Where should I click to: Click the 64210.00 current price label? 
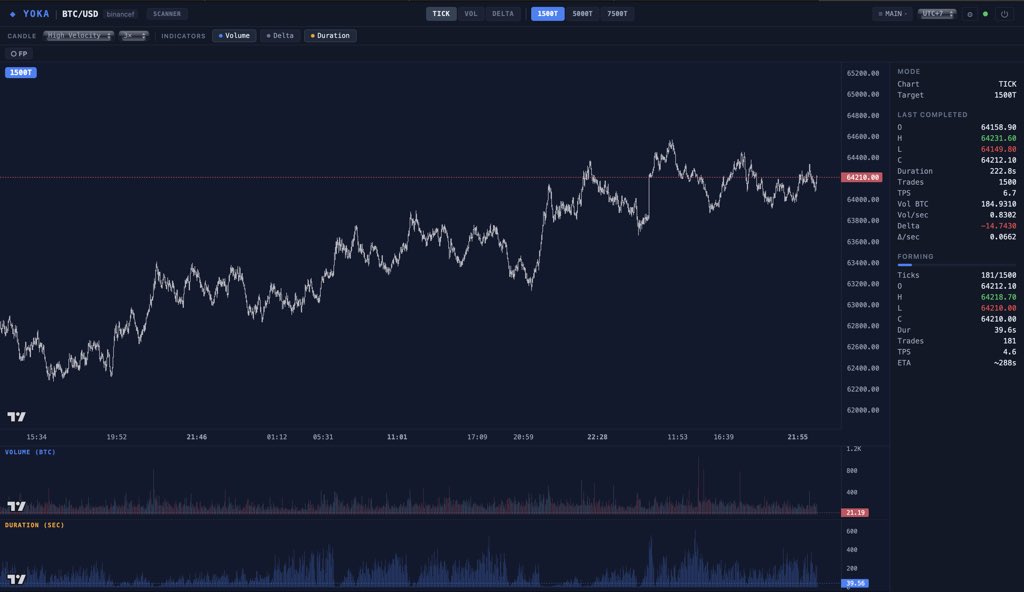(861, 177)
